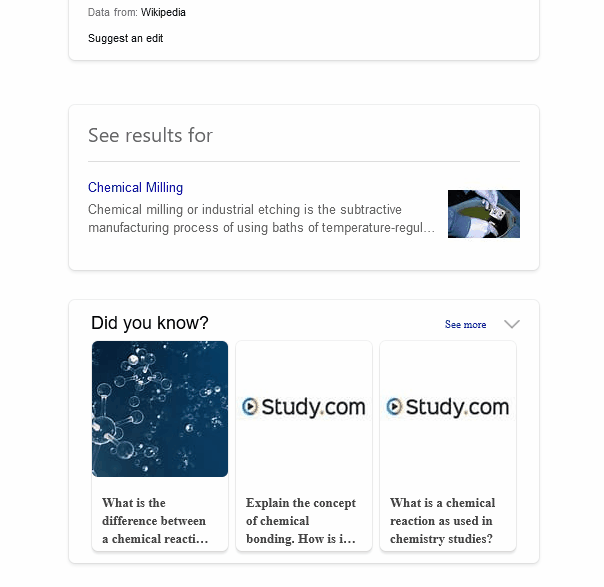Click the "Data from:" label text

[112, 13]
